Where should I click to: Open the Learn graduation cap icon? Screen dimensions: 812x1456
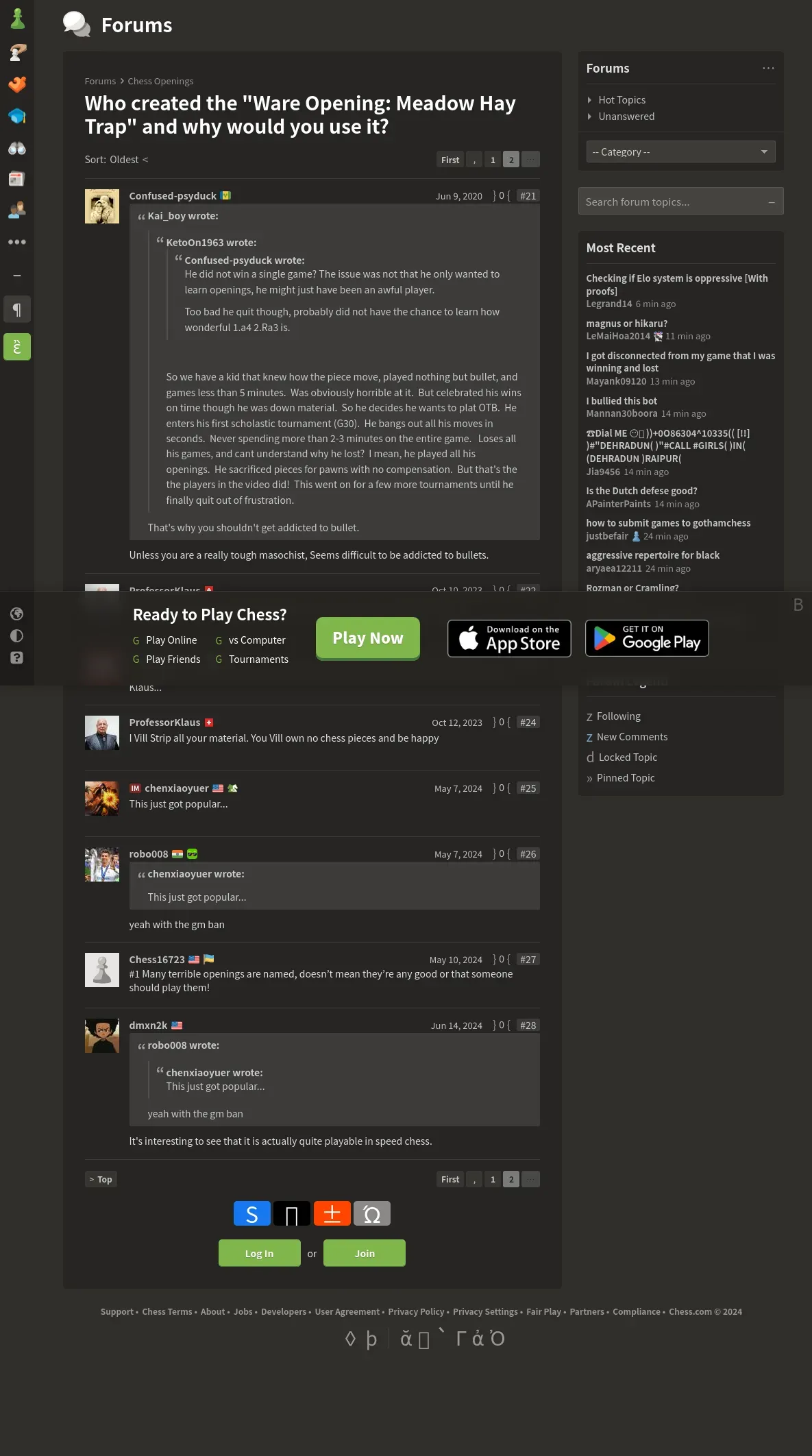point(17,116)
